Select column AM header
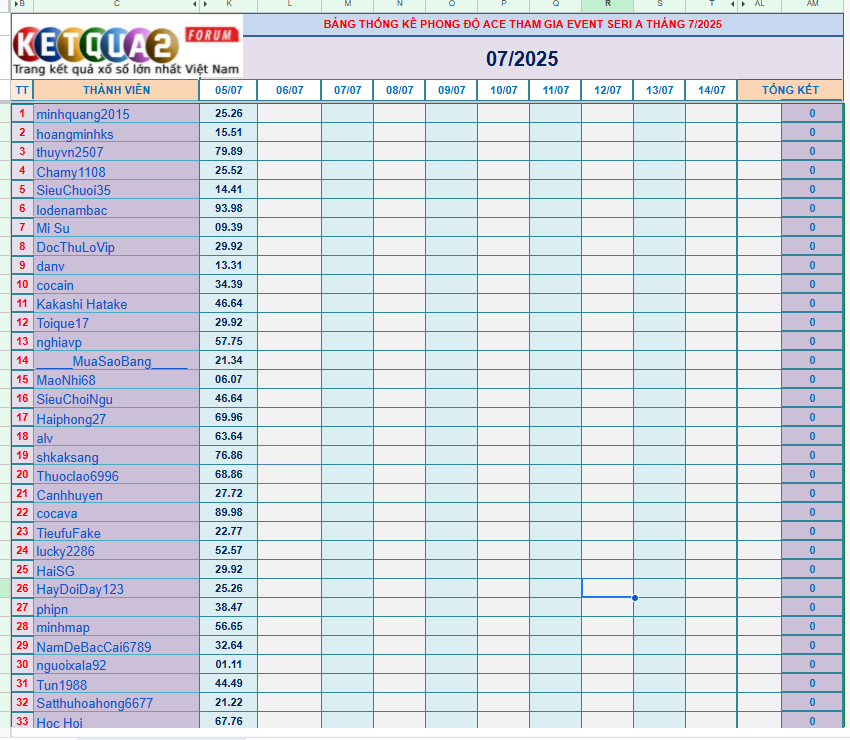This screenshot has height=740, width=850. [812, 5]
